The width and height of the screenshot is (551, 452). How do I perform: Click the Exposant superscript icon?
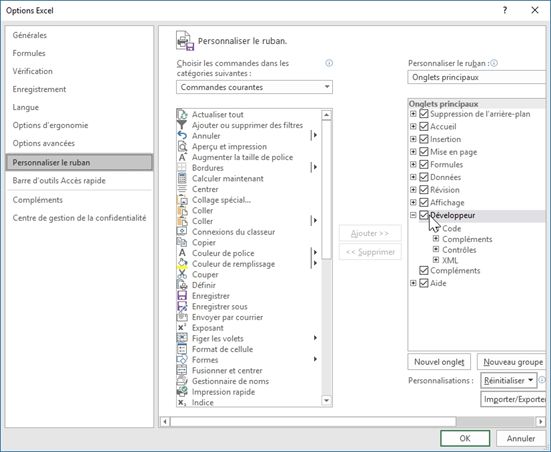click(x=182, y=328)
